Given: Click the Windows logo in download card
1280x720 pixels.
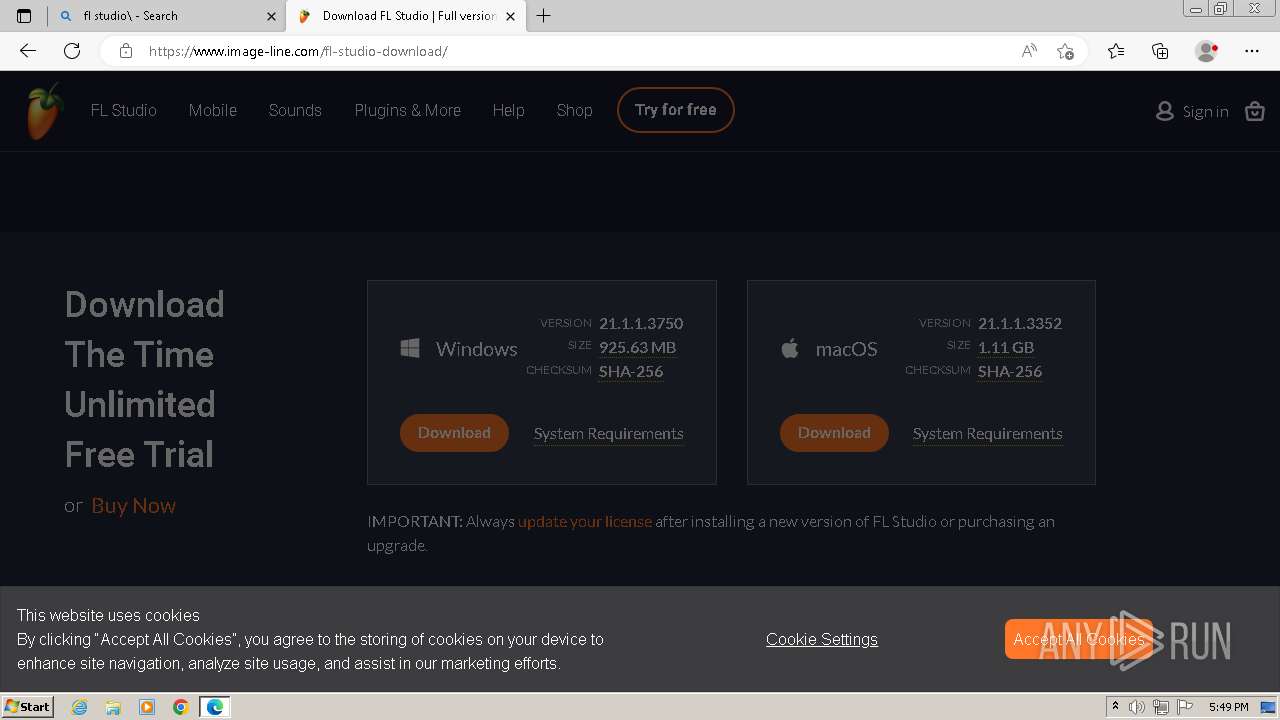Looking at the screenshot, I should pyautogui.click(x=410, y=348).
